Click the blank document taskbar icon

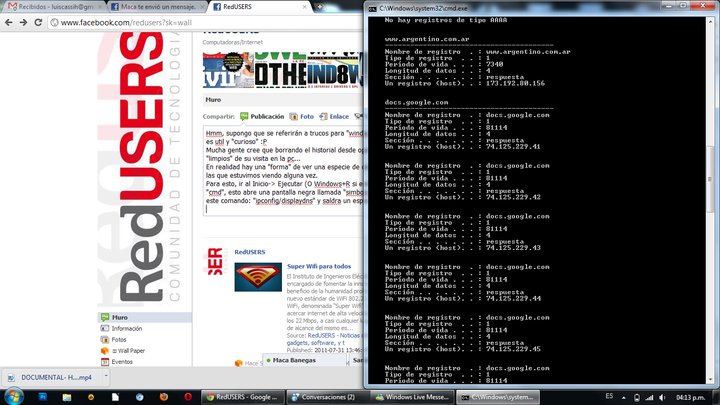(115, 397)
